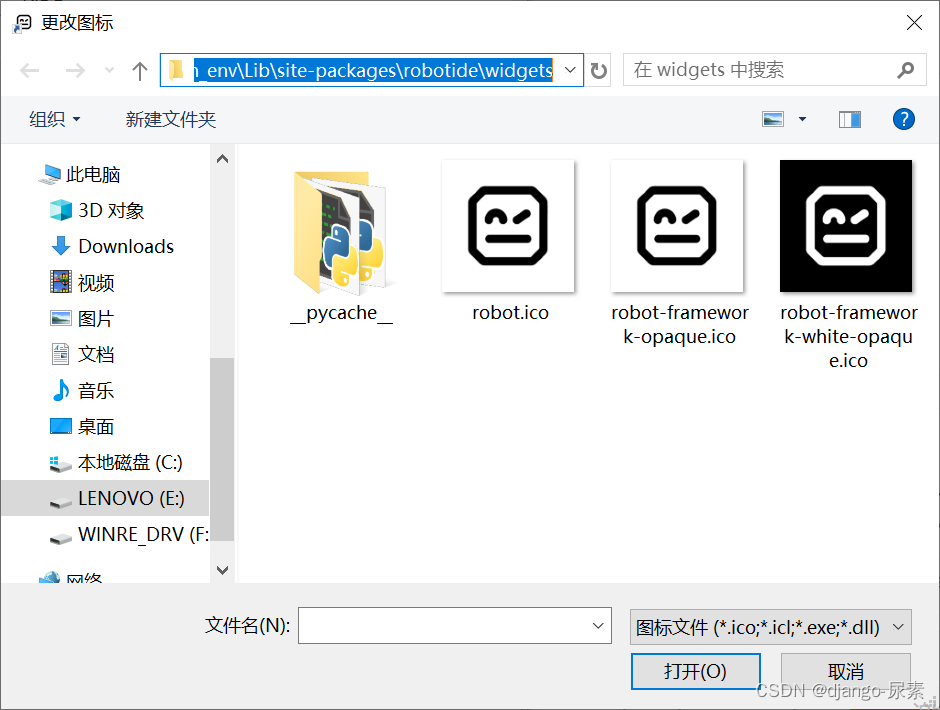Close the 更改图标 dialog
Viewport: 940px width, 710px height.
pyautogui.click(x=914, y=23)
